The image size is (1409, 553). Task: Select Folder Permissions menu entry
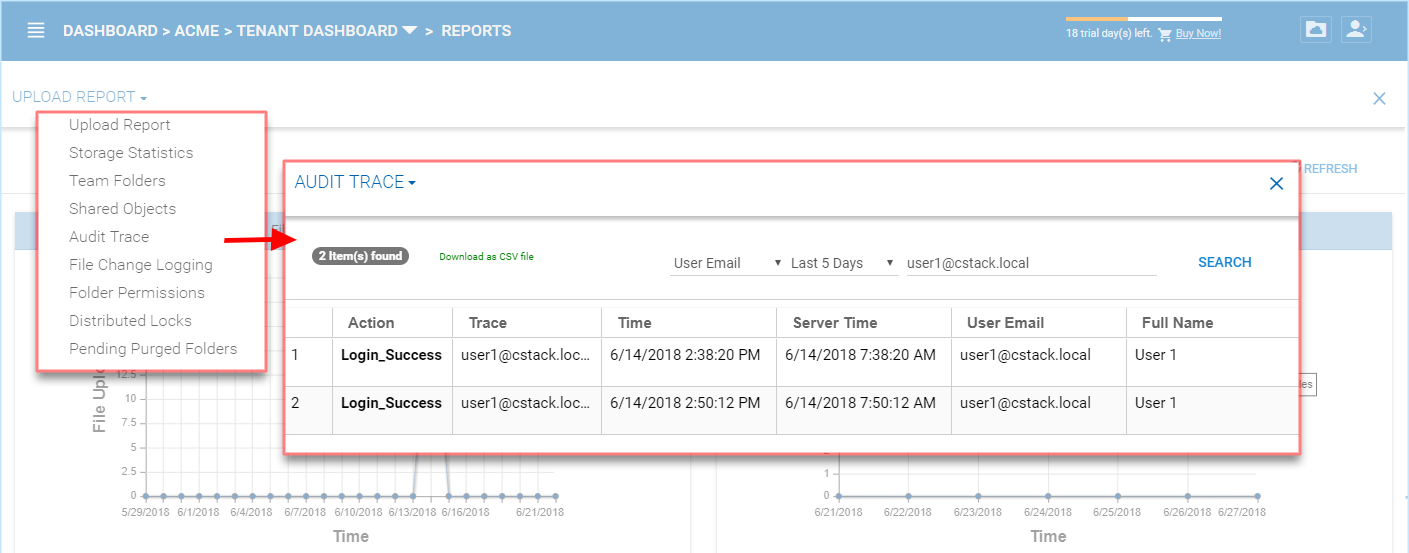[x=137, y=293]
